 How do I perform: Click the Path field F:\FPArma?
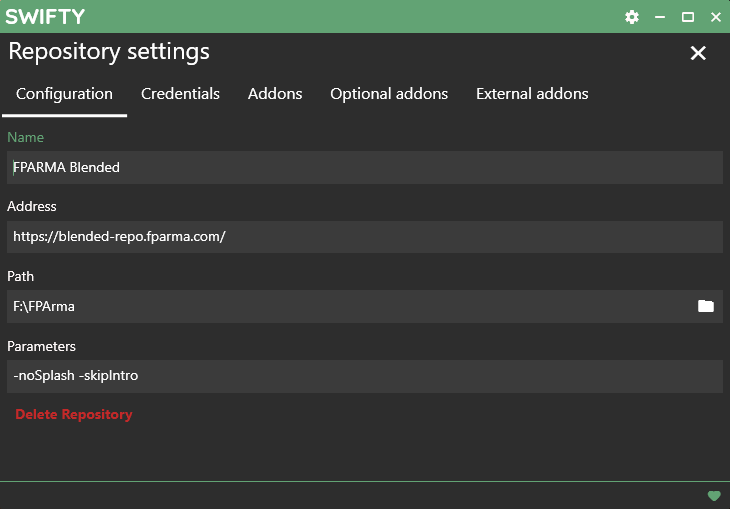[349, 306]
